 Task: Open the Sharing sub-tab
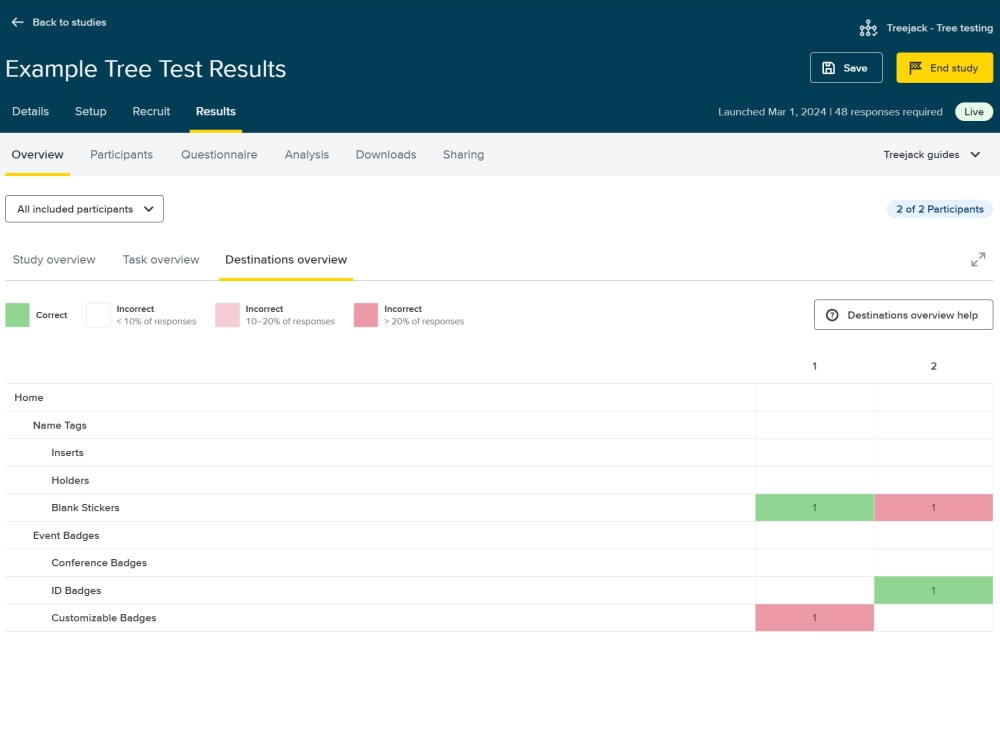[463, 154]
